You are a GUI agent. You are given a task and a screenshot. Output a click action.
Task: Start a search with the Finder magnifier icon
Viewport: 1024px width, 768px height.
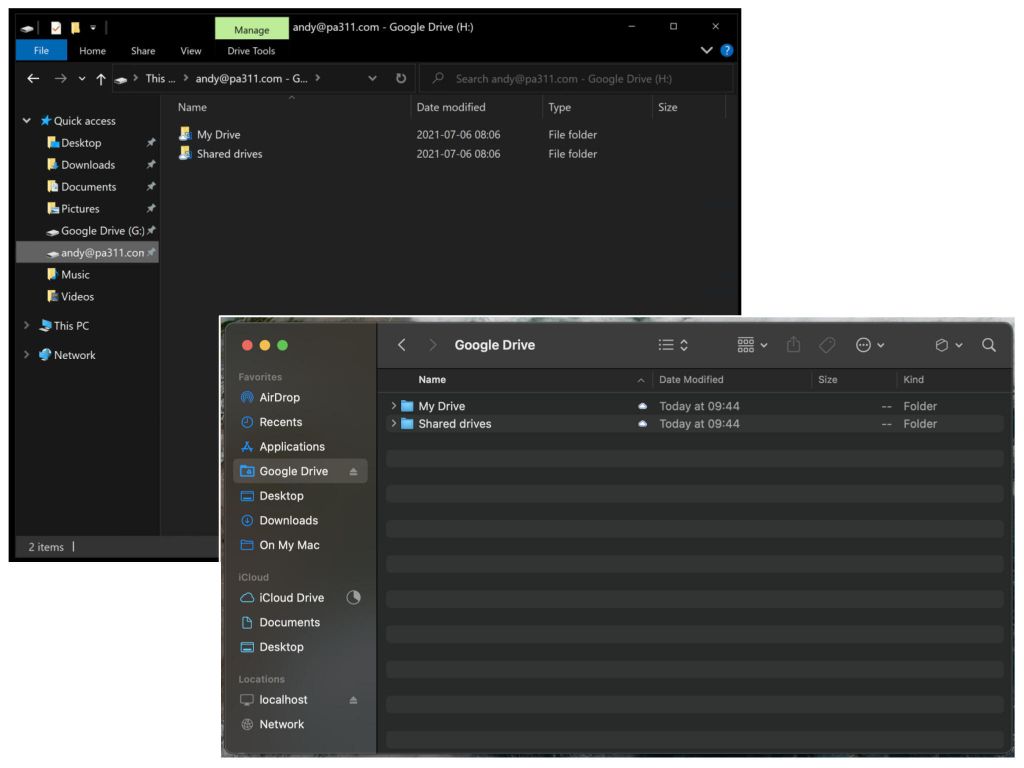pyautogui.click(x=989, y=344)
